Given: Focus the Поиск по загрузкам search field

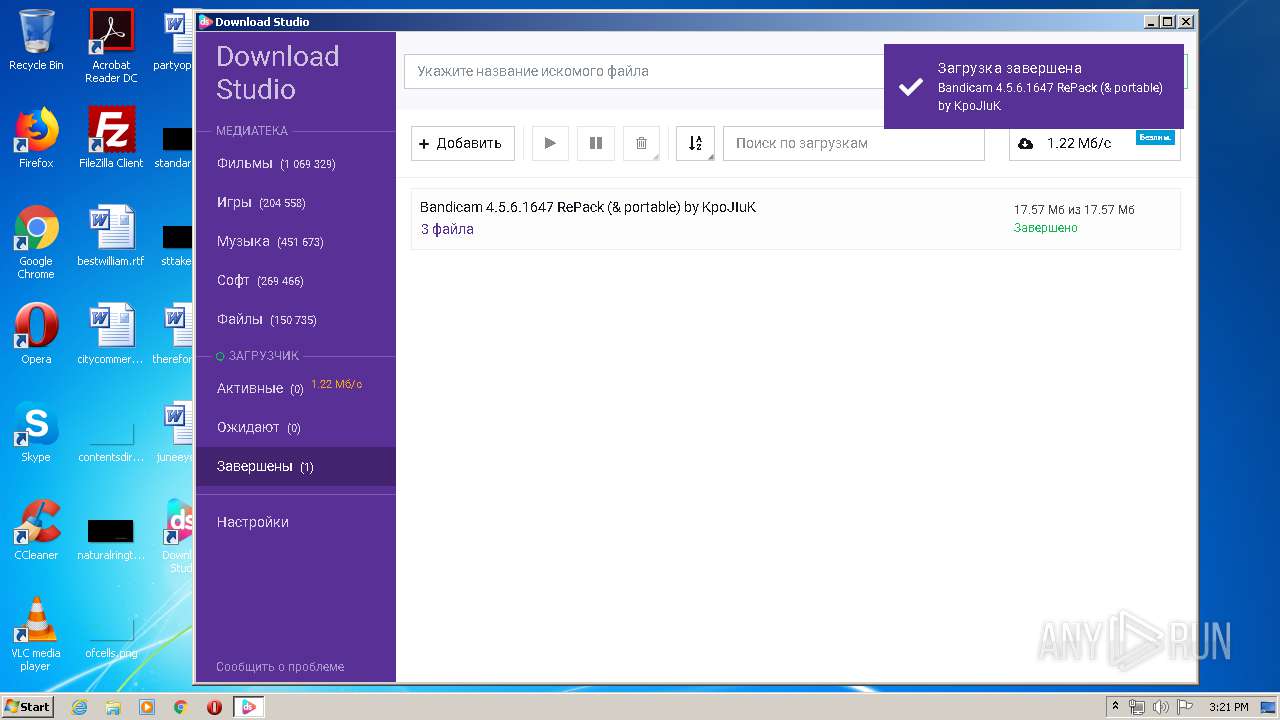Looking at the screenshot, I should click(854, 143).
